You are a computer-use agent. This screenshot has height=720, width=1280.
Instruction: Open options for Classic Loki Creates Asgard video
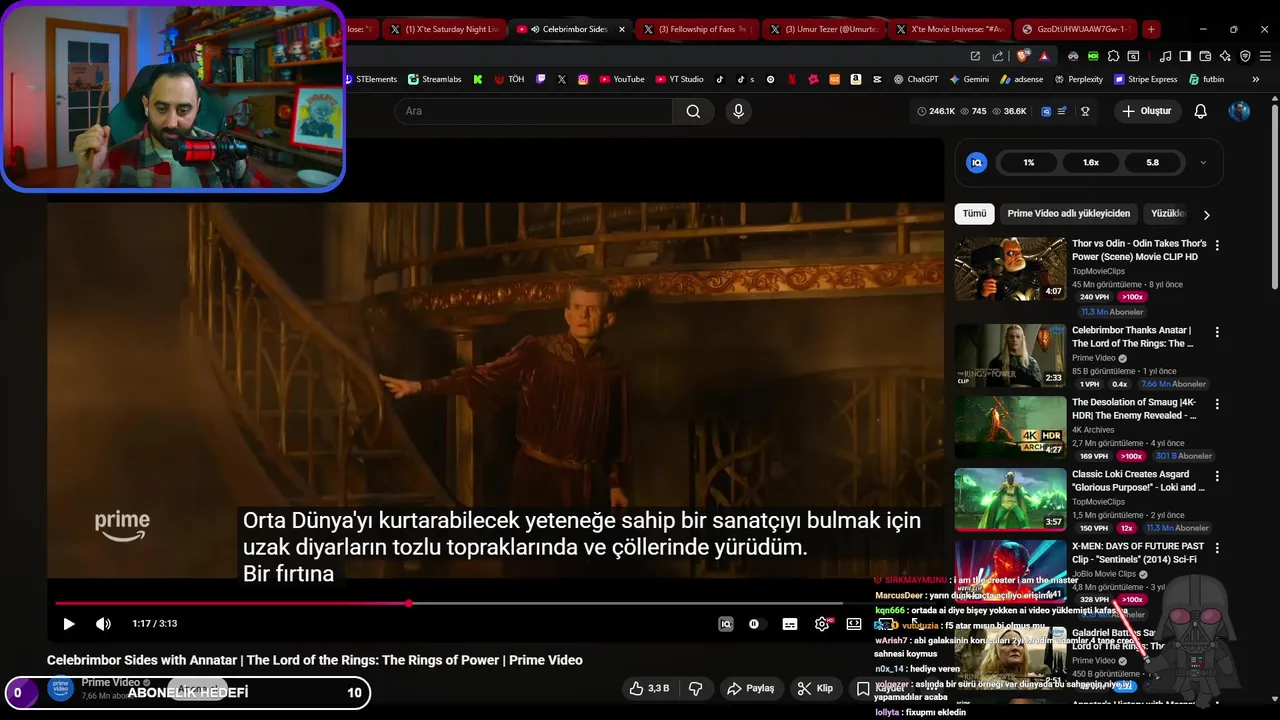point(1217,476)
